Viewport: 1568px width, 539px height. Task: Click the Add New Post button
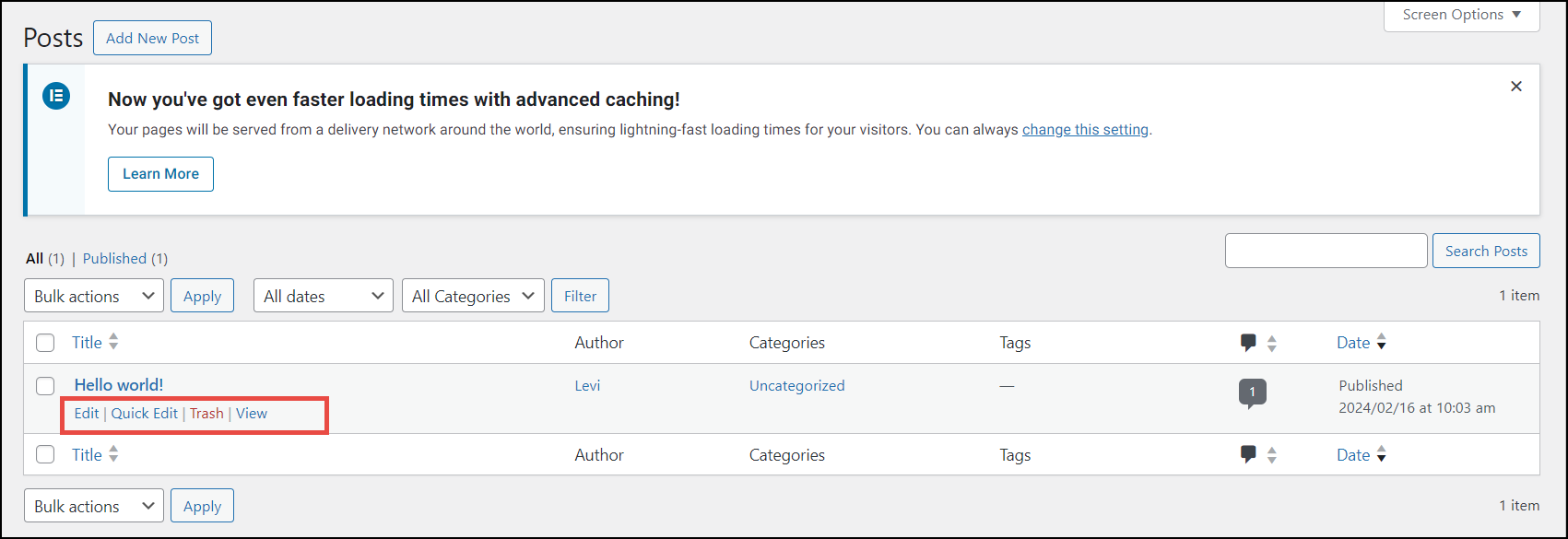click(152, 38)
